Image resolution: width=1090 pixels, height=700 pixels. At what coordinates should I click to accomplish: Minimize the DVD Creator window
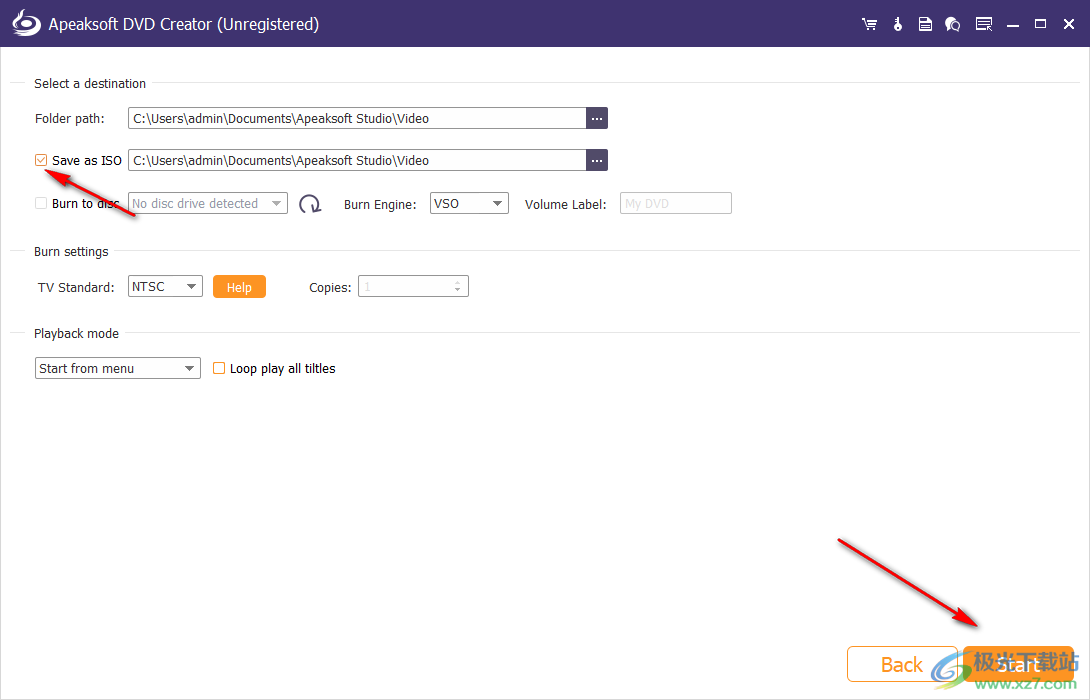coord(1013,24)
